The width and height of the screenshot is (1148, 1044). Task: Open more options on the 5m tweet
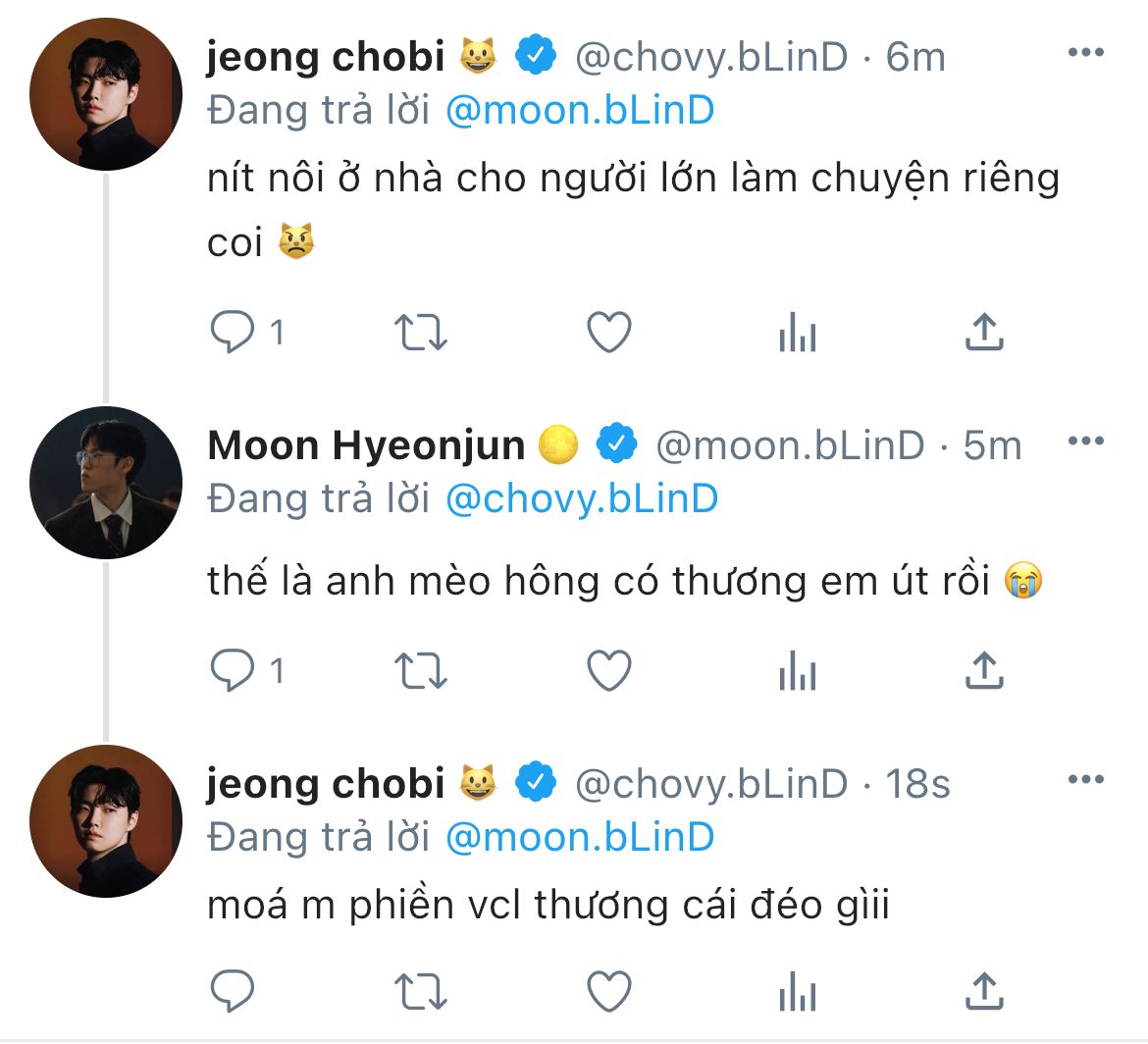[x=1086, y=441]
